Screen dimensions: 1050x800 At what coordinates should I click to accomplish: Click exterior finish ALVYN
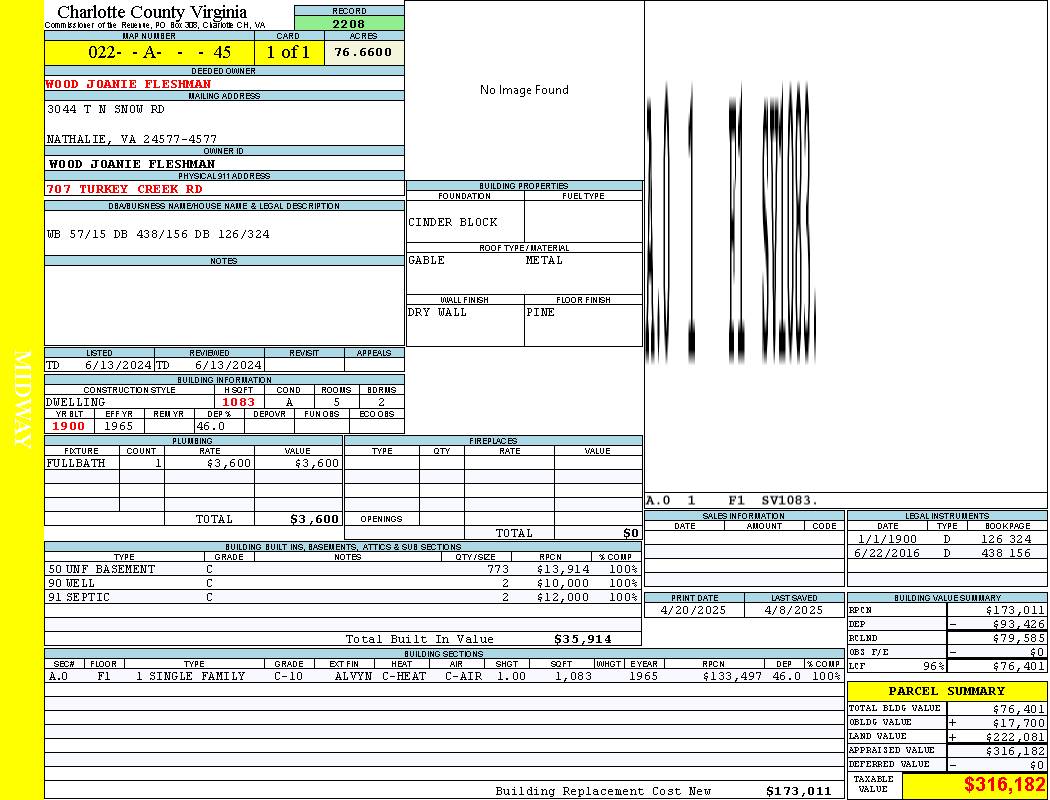(354, 676)
